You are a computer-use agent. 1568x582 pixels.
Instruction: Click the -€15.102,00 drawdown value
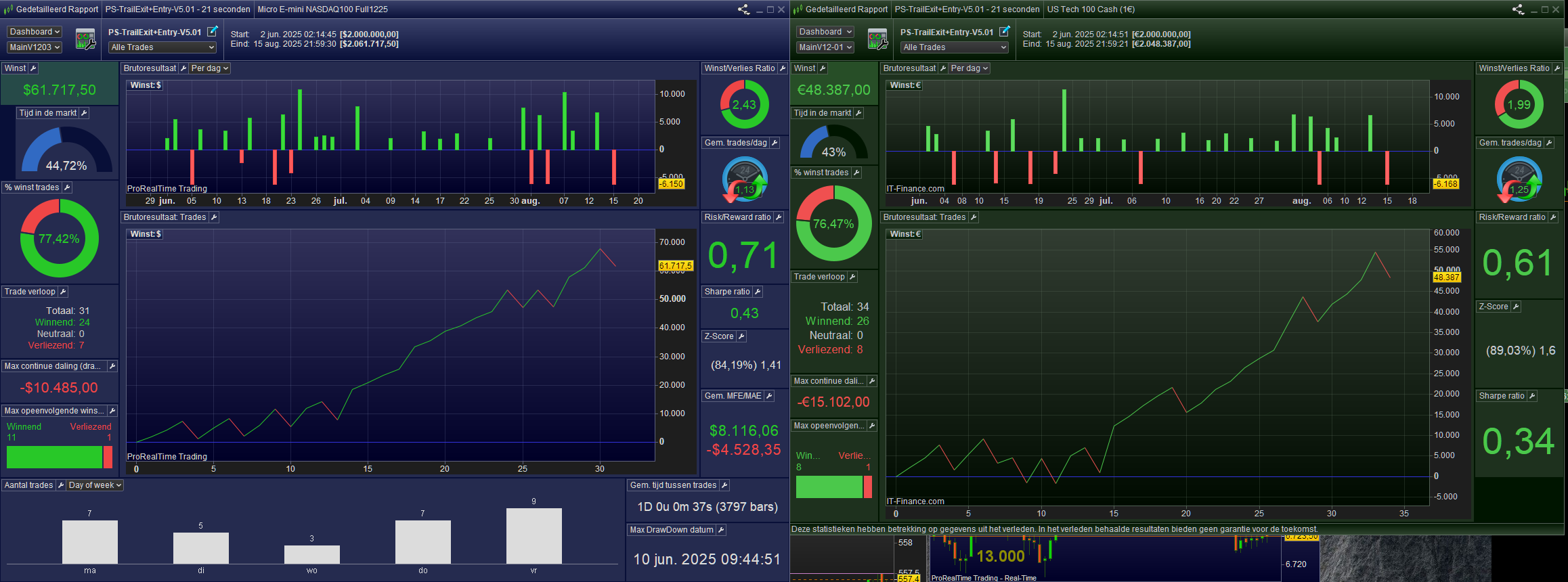[833, 402]
